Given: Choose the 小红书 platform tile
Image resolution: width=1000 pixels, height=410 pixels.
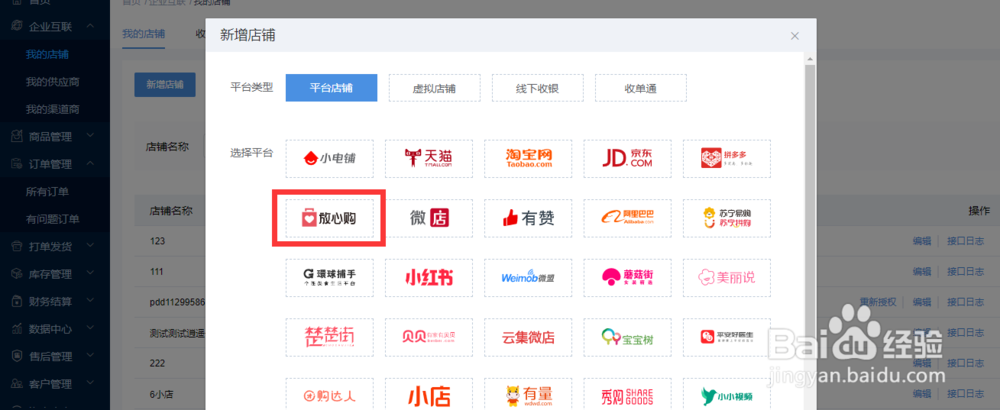Looking at the screenshot, I should click(x=429, y=278).
